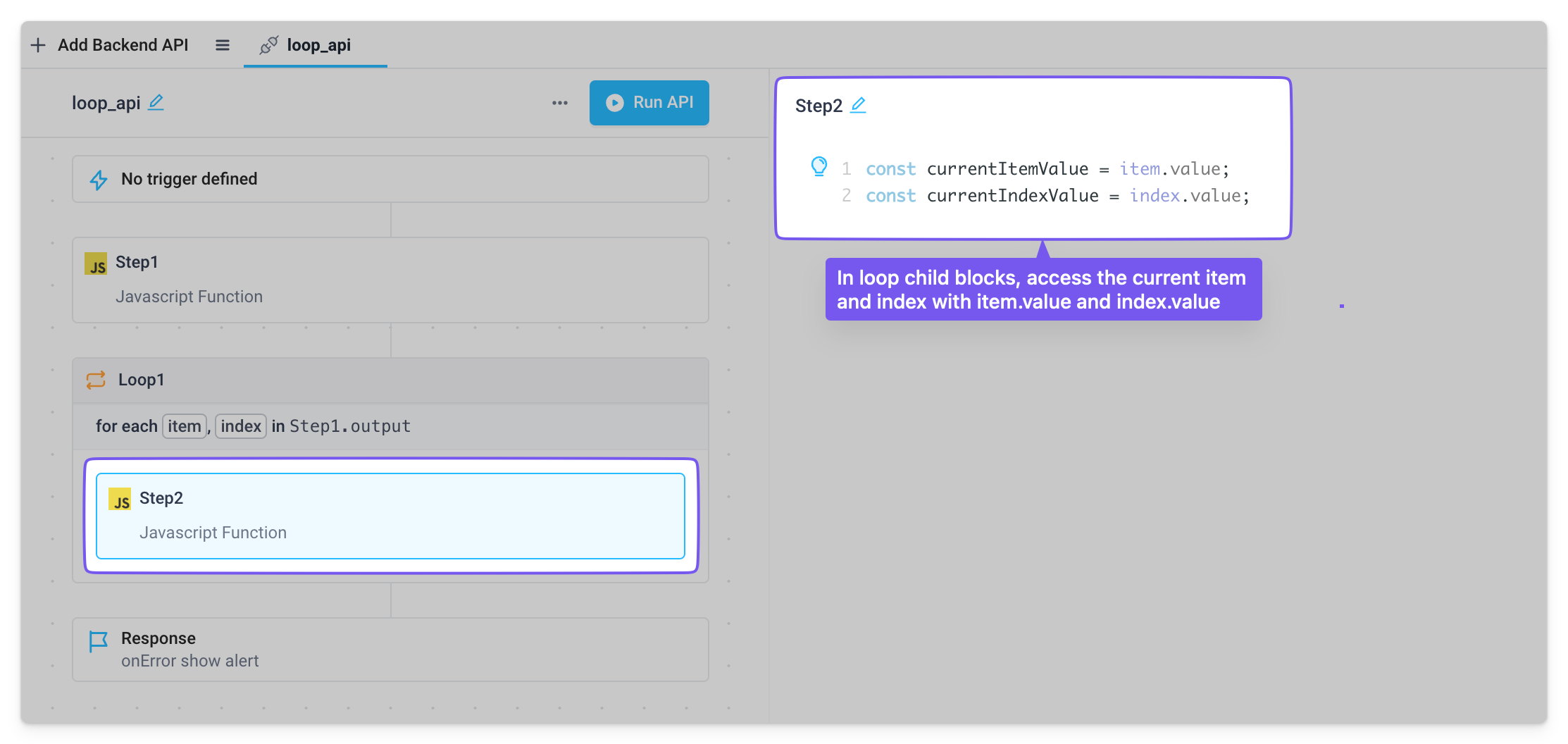This screenshot has width=1568, height=744.
Task: Select the item variable chip in Loop1
Action: click(x=184, y=426)
